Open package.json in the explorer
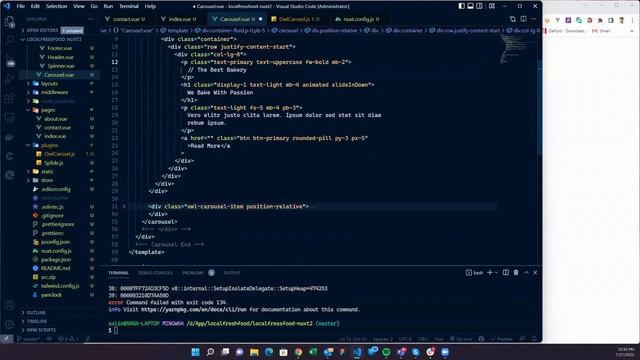 (56, 260)
